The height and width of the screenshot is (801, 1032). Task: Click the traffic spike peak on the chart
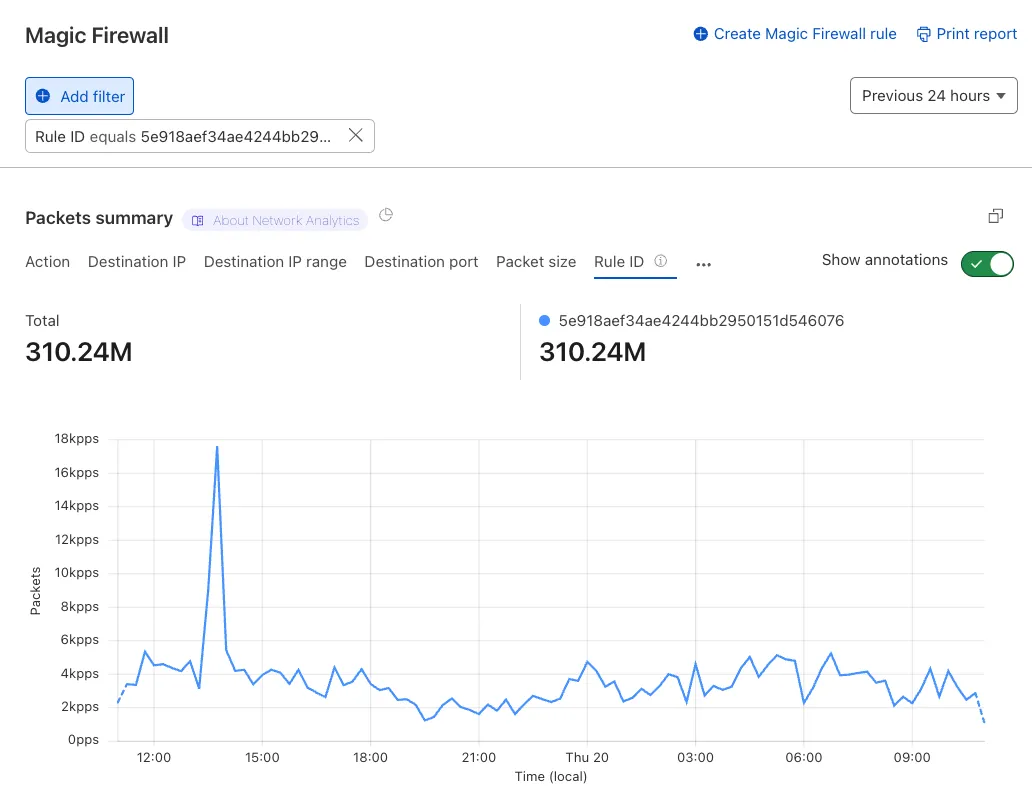(x=217, y=447)
